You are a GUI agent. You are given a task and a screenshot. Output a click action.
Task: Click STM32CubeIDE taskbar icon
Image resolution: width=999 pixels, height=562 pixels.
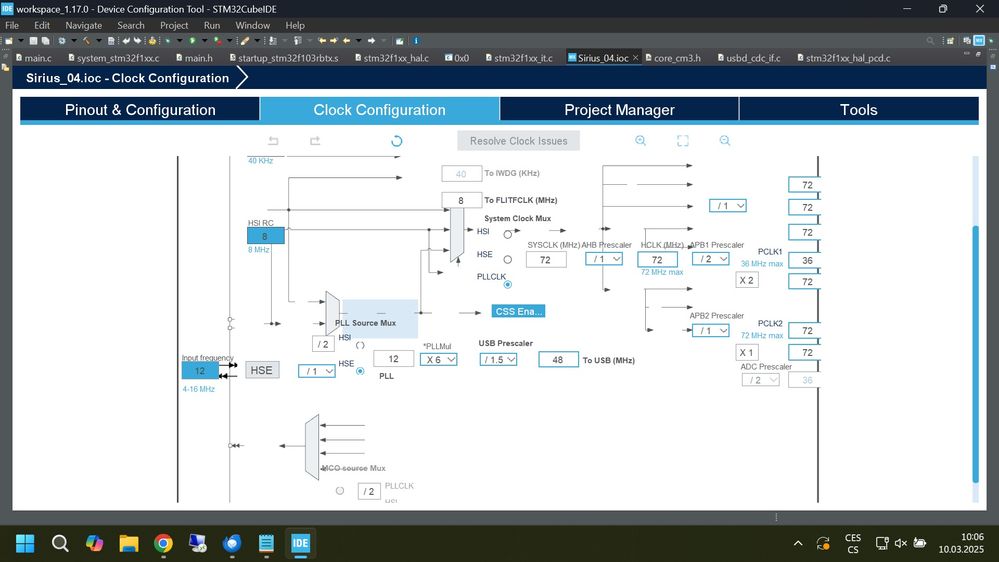point(300,544)
